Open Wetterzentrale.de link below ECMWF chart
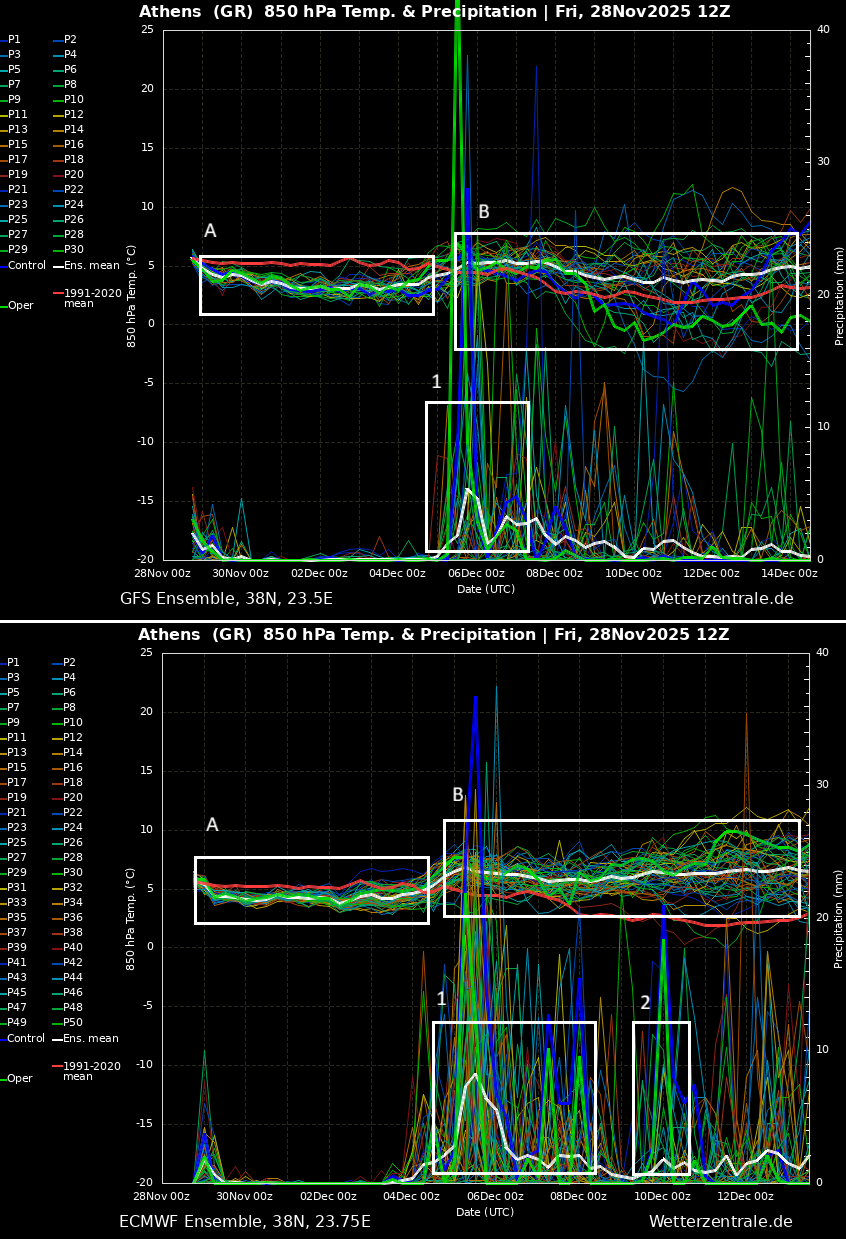The width and height of the screenshot is (846, 1239). point(720,1222)
